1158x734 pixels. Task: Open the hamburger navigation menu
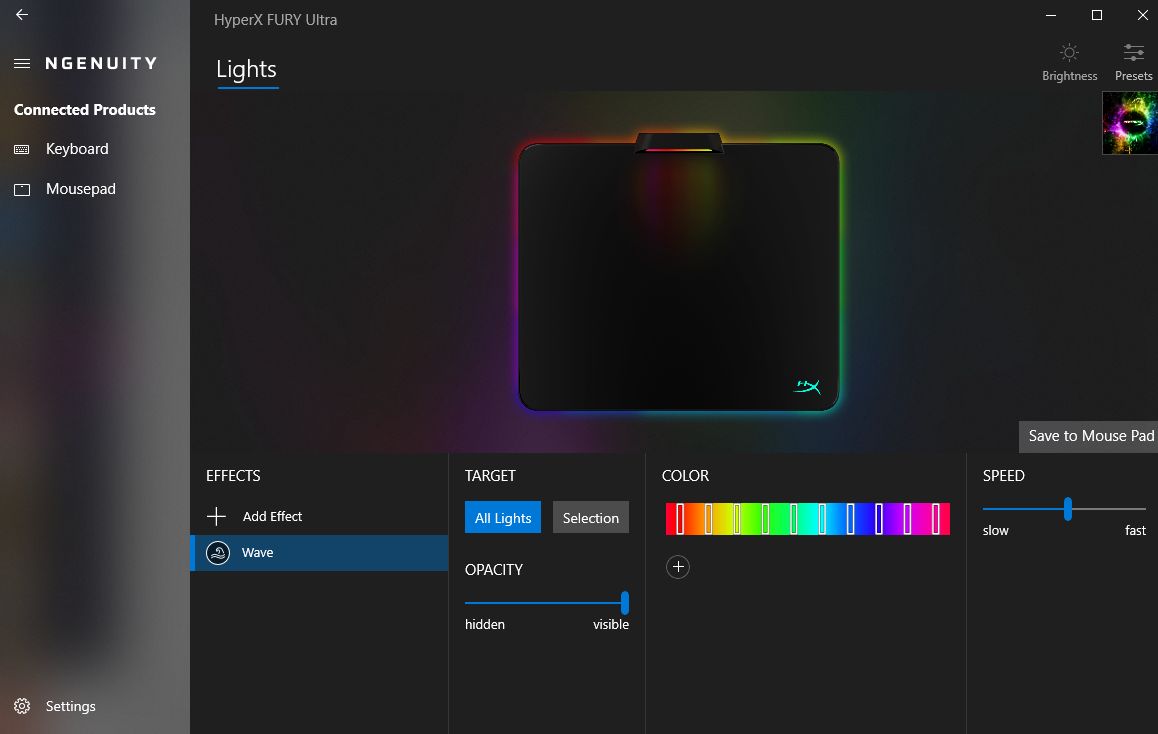22,64
